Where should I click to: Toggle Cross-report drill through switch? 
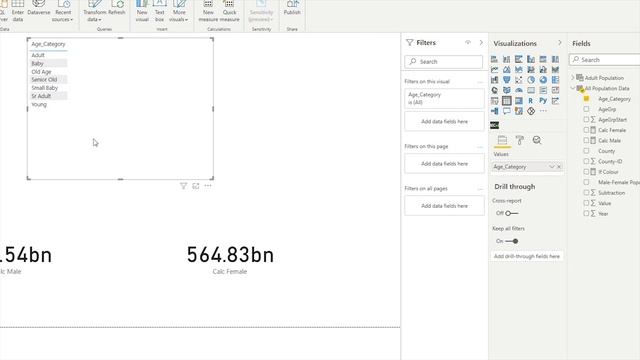coord(511,213)
